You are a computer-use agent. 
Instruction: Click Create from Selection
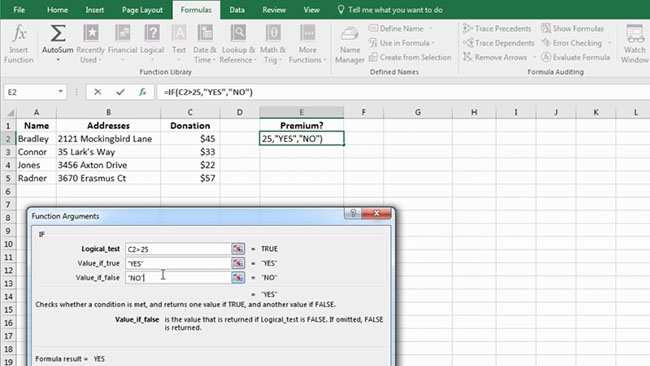(410, 57)
